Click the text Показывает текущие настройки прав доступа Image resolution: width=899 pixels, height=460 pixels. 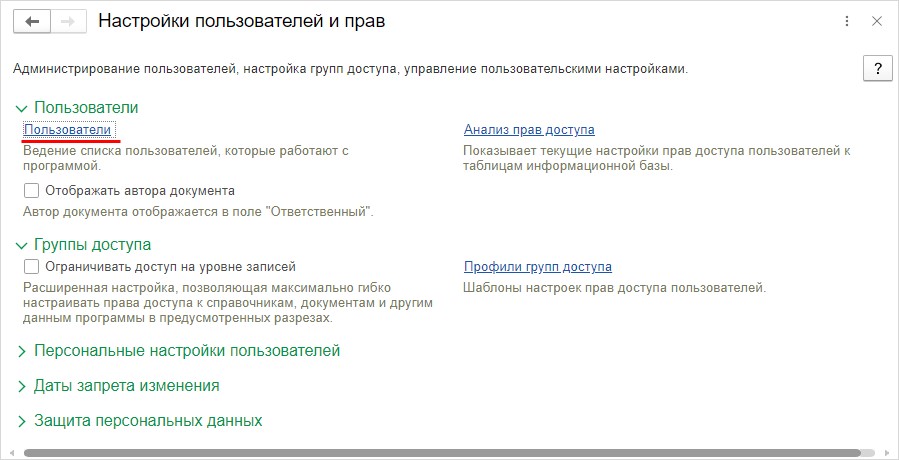[656, 159]
